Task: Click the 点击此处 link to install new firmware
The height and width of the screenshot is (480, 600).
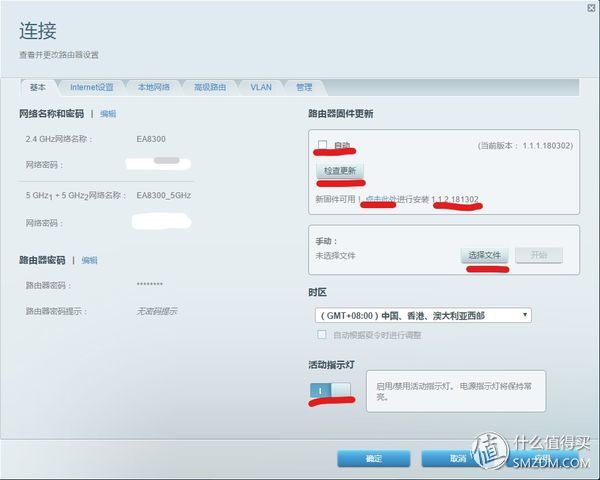Action: point(381,199)
